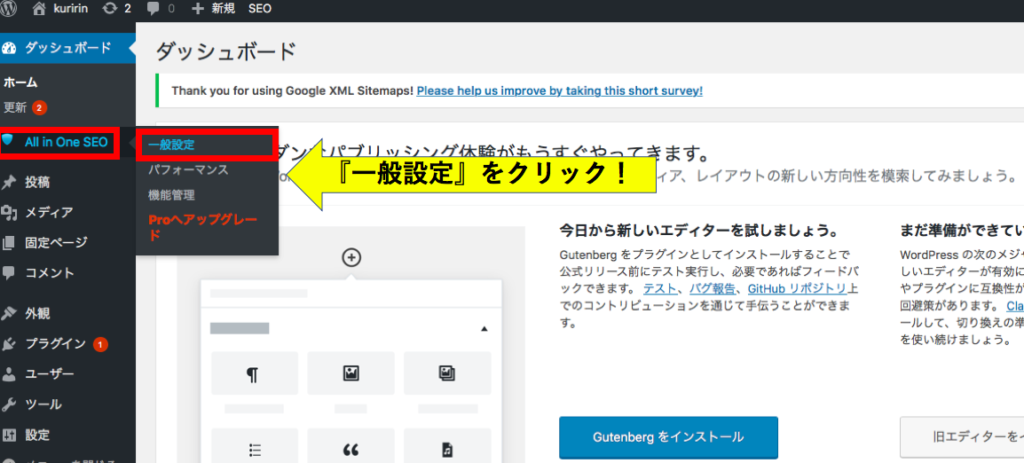The width and height of the screenshot is (1024, 463).
Task: Click the ダッシュボード page heading
Action: [x=226, y=51]
